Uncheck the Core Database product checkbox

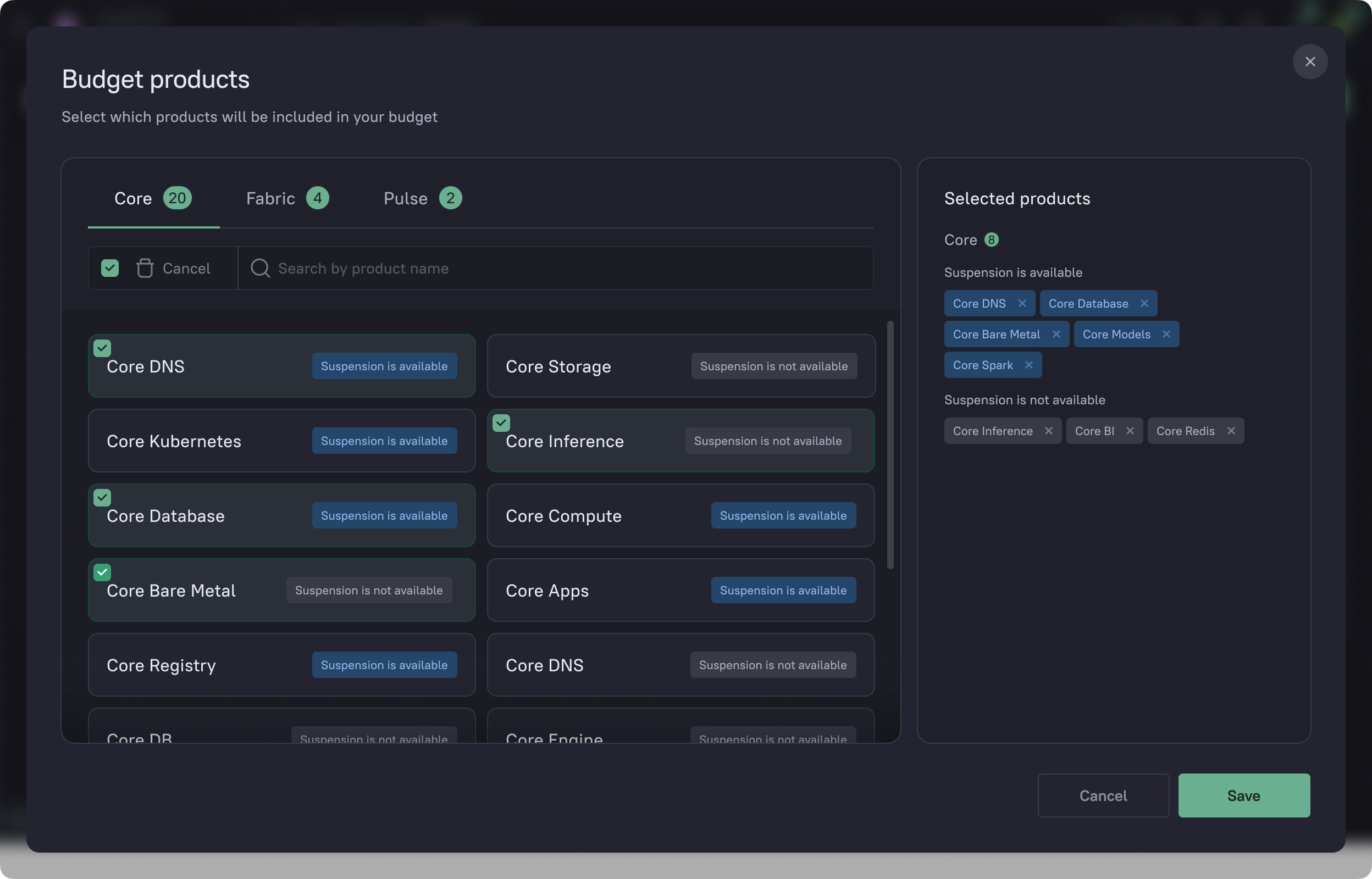pyautogui.click(x=102, y=498)
